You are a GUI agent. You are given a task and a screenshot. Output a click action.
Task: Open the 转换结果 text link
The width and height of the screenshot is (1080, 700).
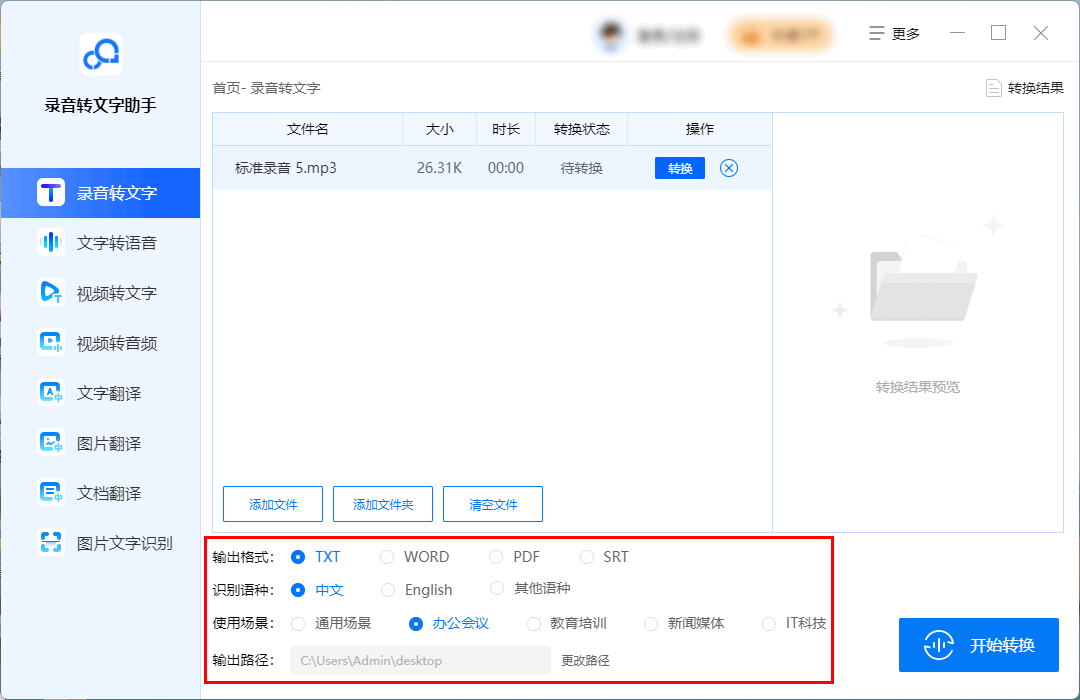coord(1035,88)
